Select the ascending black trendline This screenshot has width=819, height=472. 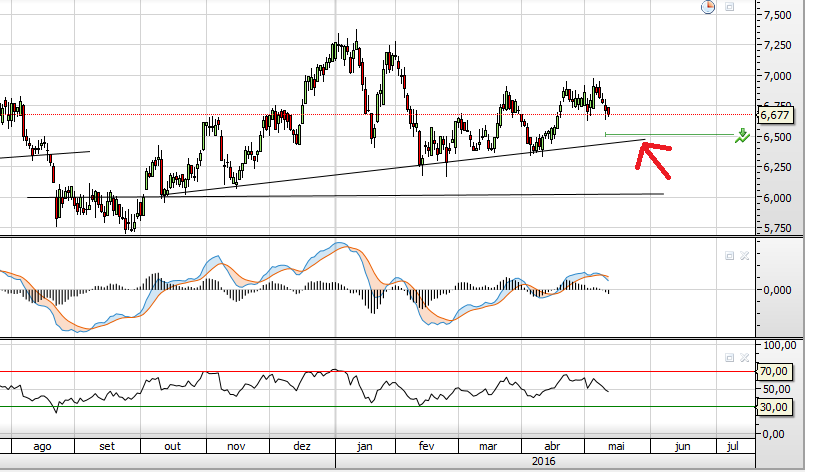coord(405,168)
